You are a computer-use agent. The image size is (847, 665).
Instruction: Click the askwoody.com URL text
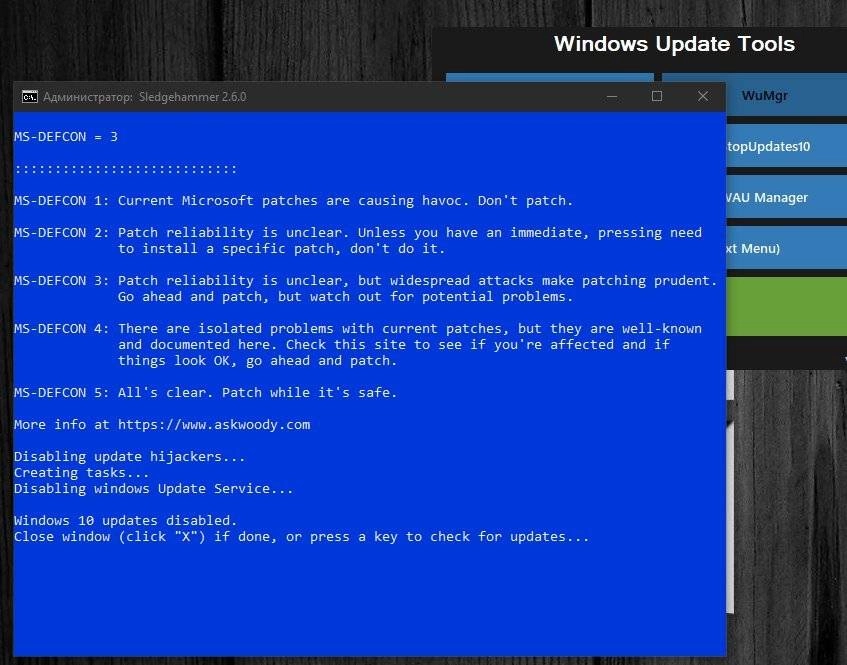click(214, 425)
